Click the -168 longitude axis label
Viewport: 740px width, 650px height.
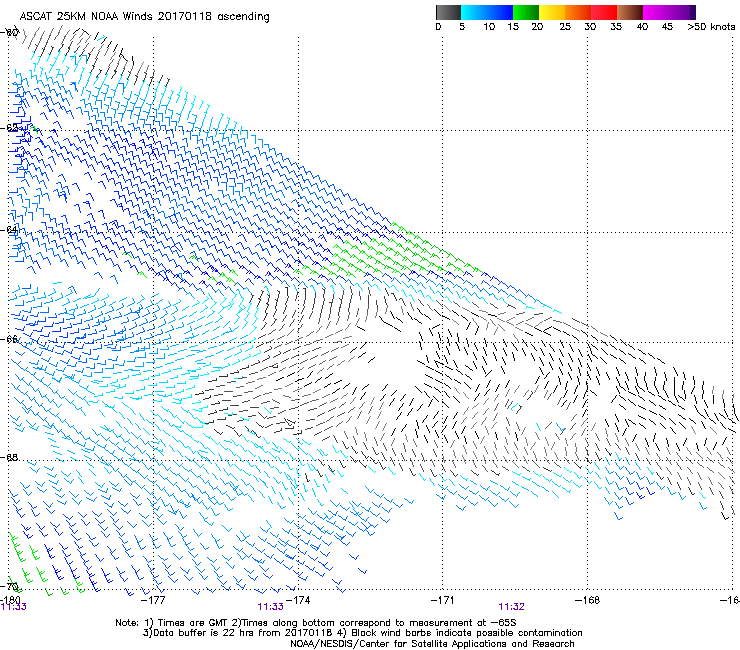click(587, 600)
